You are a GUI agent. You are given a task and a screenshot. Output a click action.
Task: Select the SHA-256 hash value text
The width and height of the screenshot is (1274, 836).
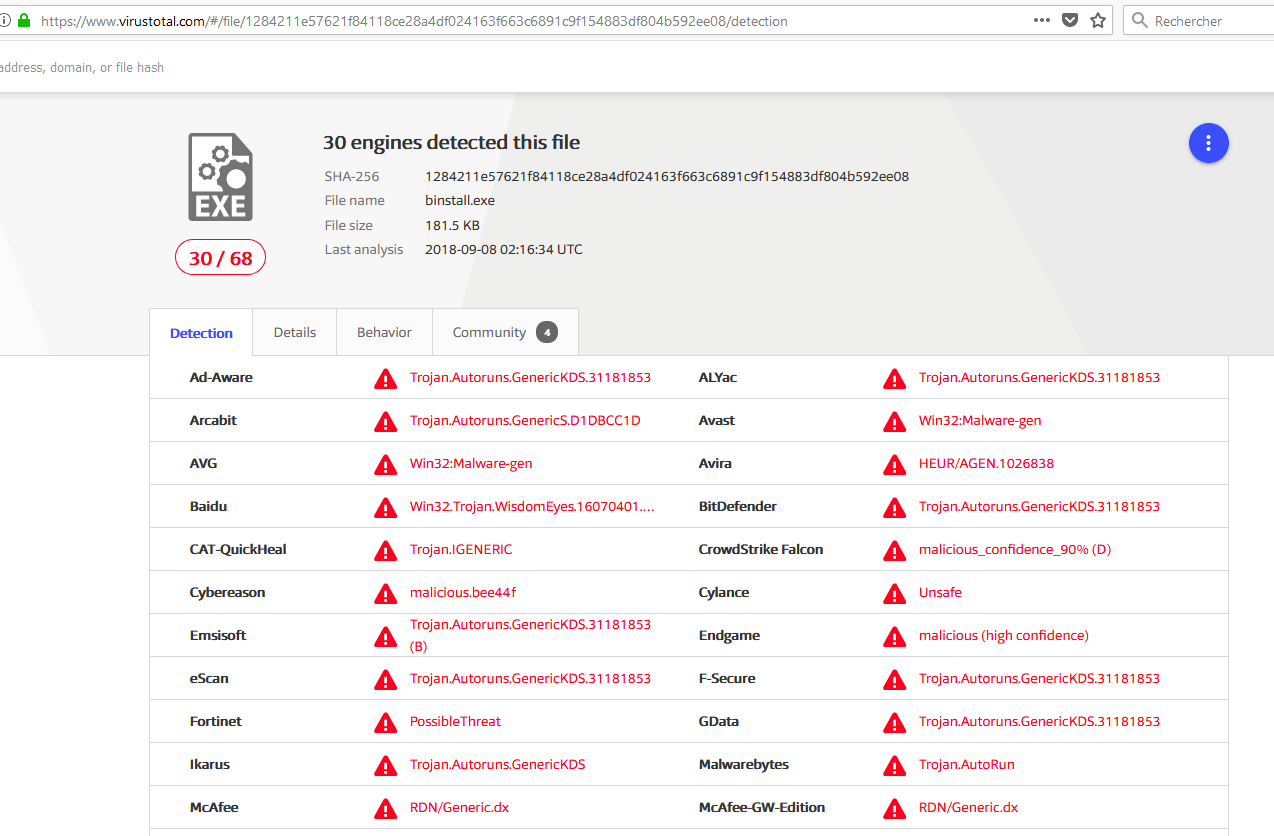coord(667,176)
